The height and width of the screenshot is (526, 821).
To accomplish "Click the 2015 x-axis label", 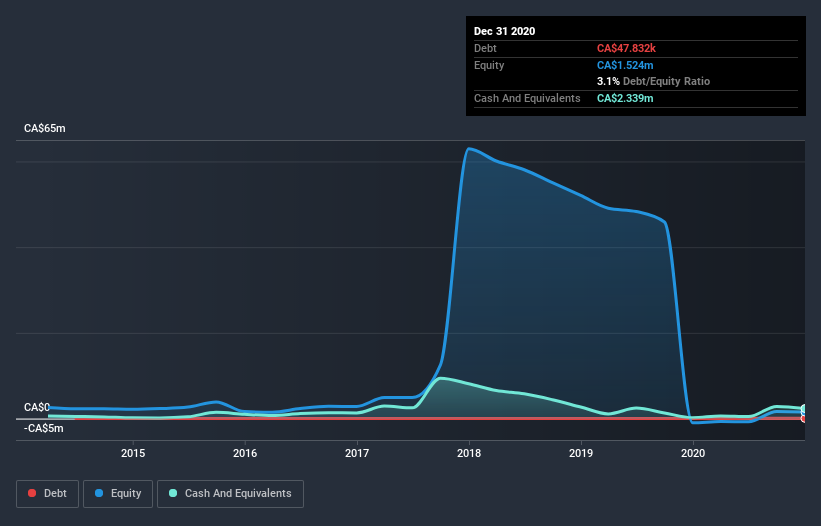I will coord(133,453).
